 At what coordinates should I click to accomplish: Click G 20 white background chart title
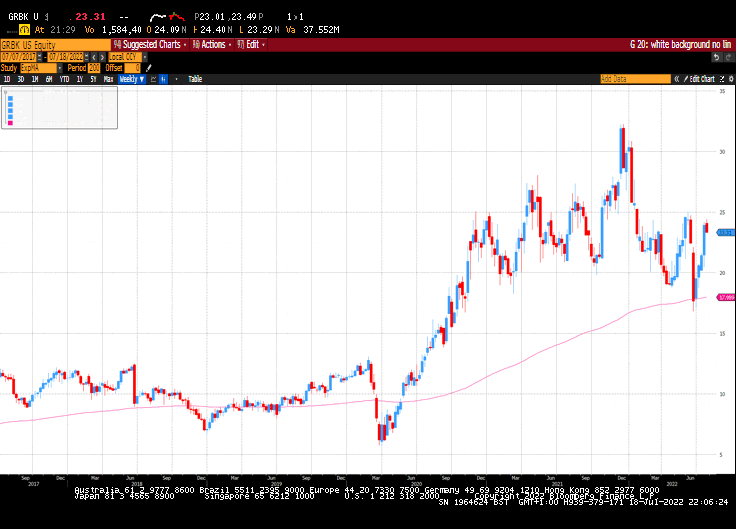680,45
